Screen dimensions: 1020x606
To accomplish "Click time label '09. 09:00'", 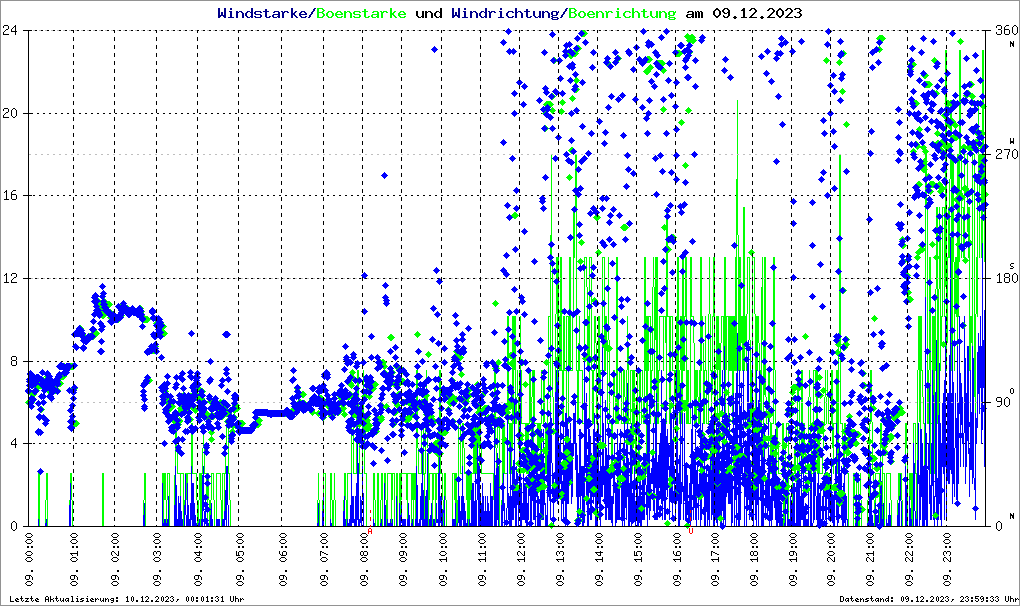I will tap(403, 559).
